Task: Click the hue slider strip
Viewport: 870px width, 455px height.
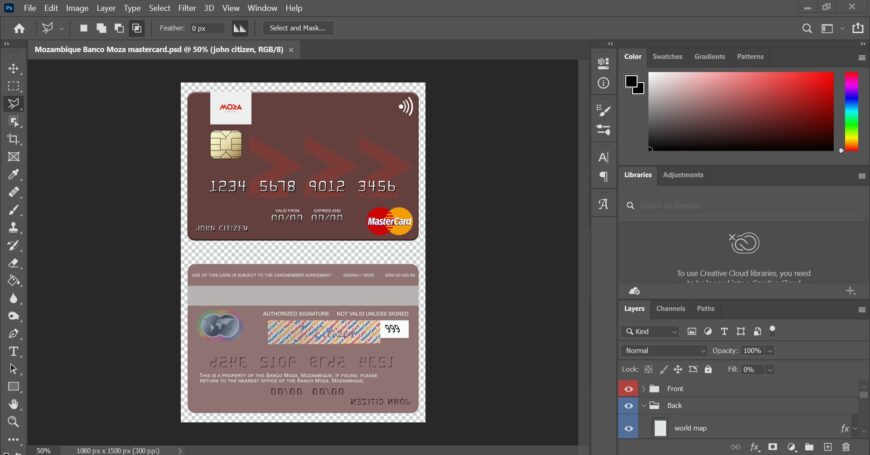Action: (x=851, y=111)
